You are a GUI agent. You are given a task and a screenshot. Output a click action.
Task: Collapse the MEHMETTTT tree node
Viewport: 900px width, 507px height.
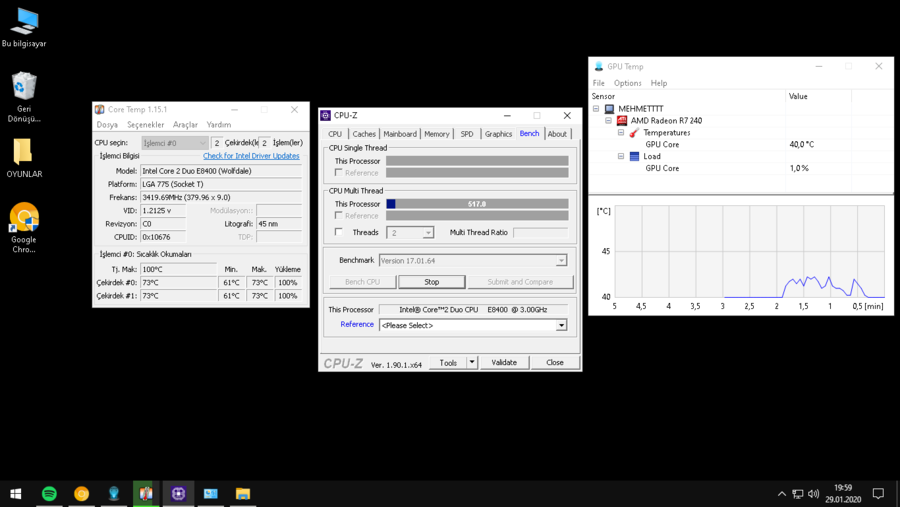tap(596, 109)
